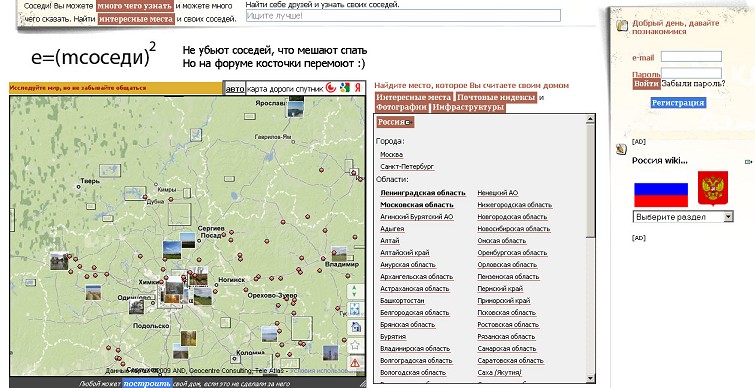The image size is (755, 388).
Task: Click the e-mail input field
Action: pos(691,56)
